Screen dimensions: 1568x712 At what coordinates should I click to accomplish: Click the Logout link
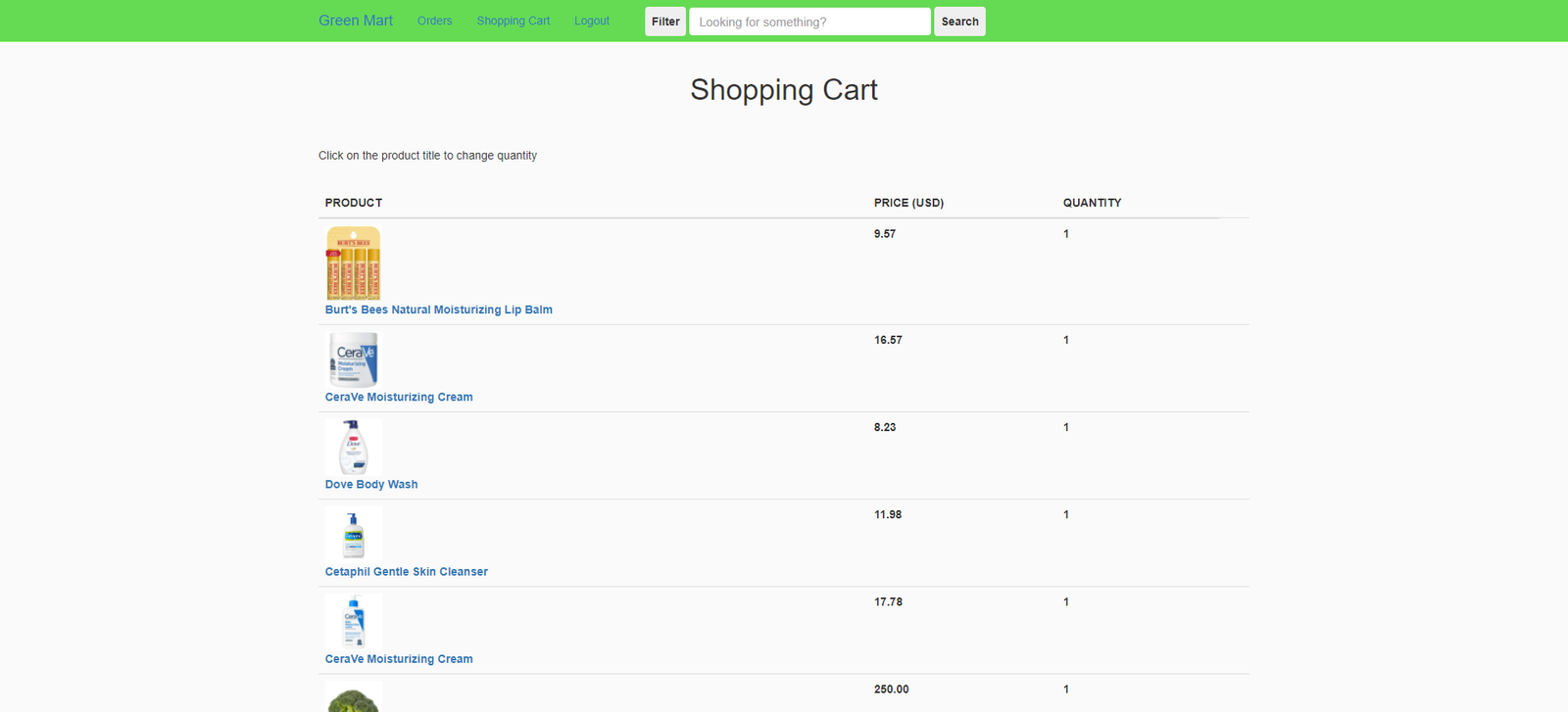[x=591, y=21]
